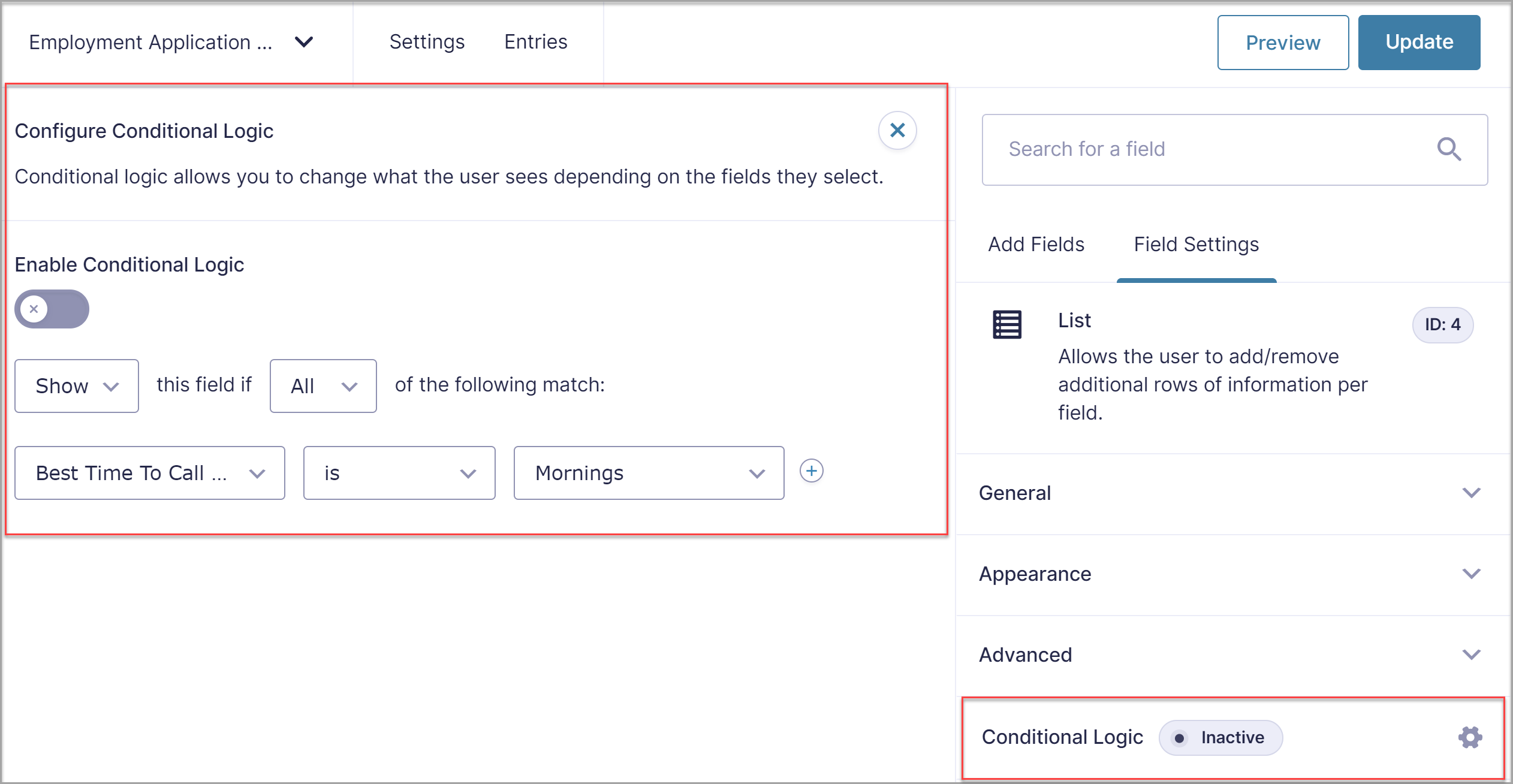Expand the General settings section
Viewport: 1513px width, 784px height.
(1232, 493)
